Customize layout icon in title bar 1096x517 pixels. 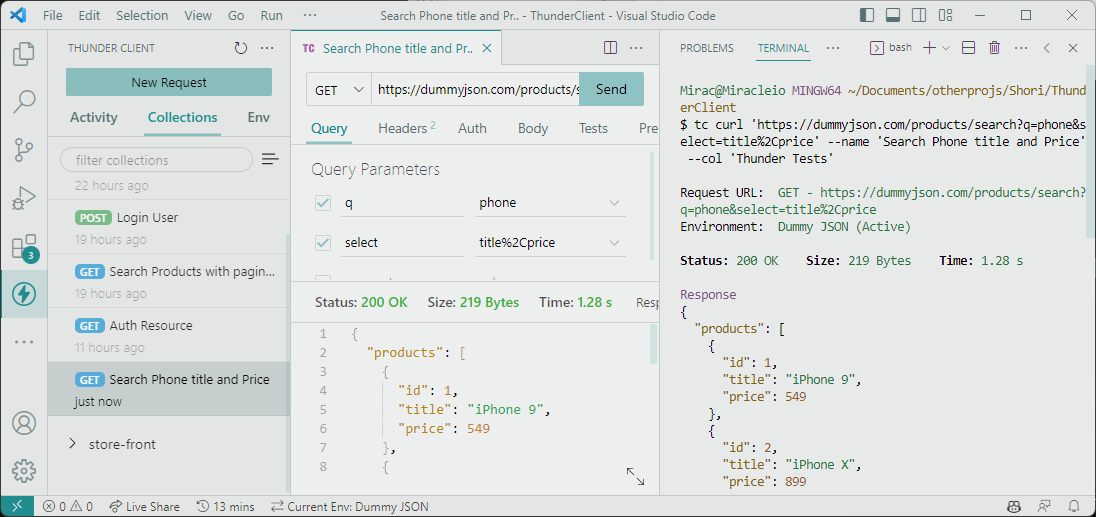click(946, 15)
